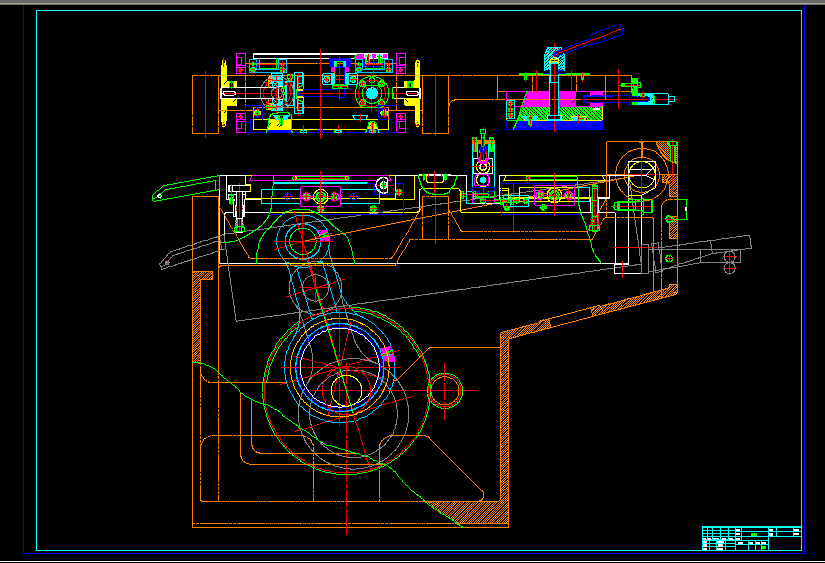Screen dimensions: 825x563
Task: Click the upper connecting rod pin circle
Action: (x=303, y=240)
